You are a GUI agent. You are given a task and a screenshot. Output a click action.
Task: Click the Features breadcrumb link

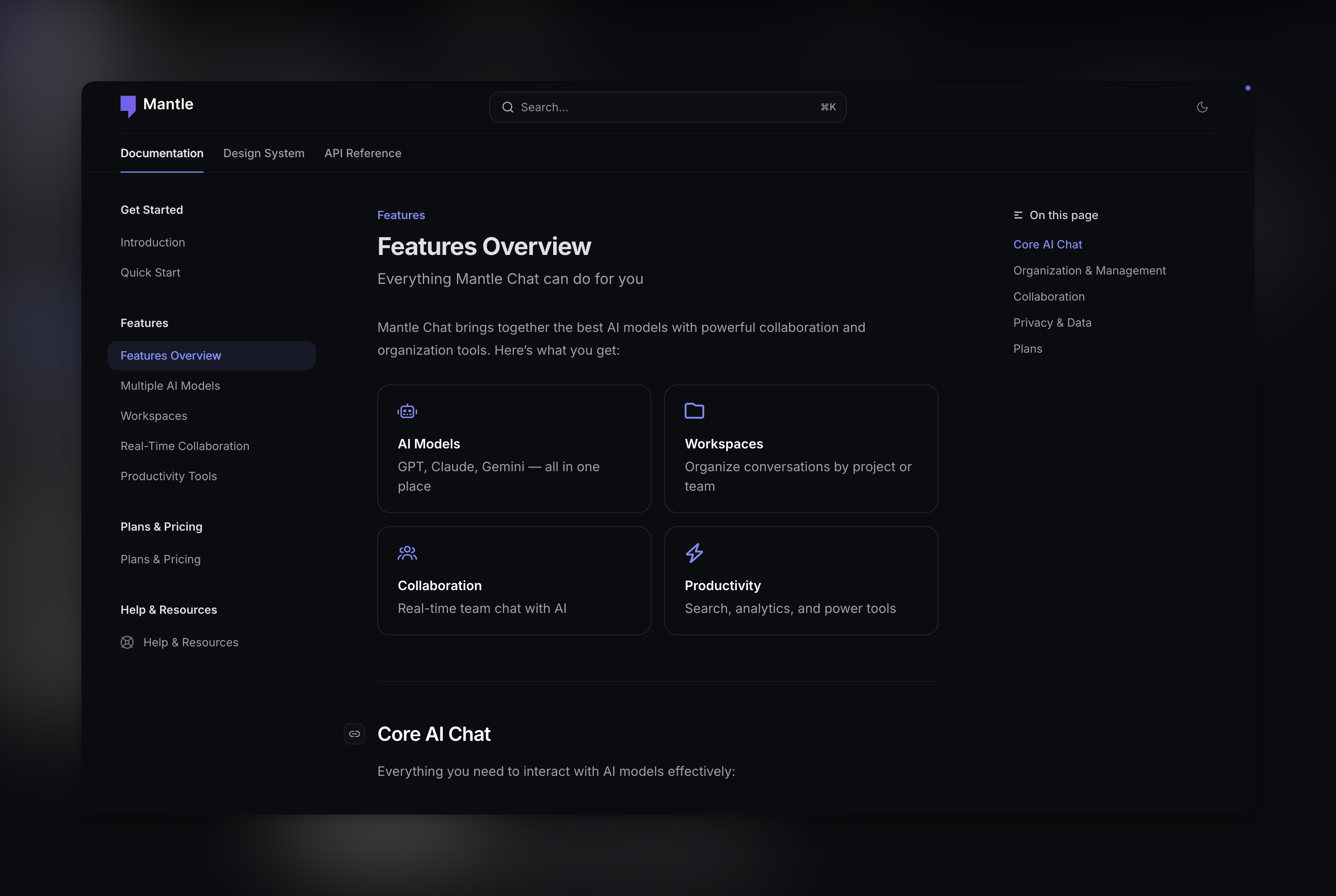[x=401, y=215]
